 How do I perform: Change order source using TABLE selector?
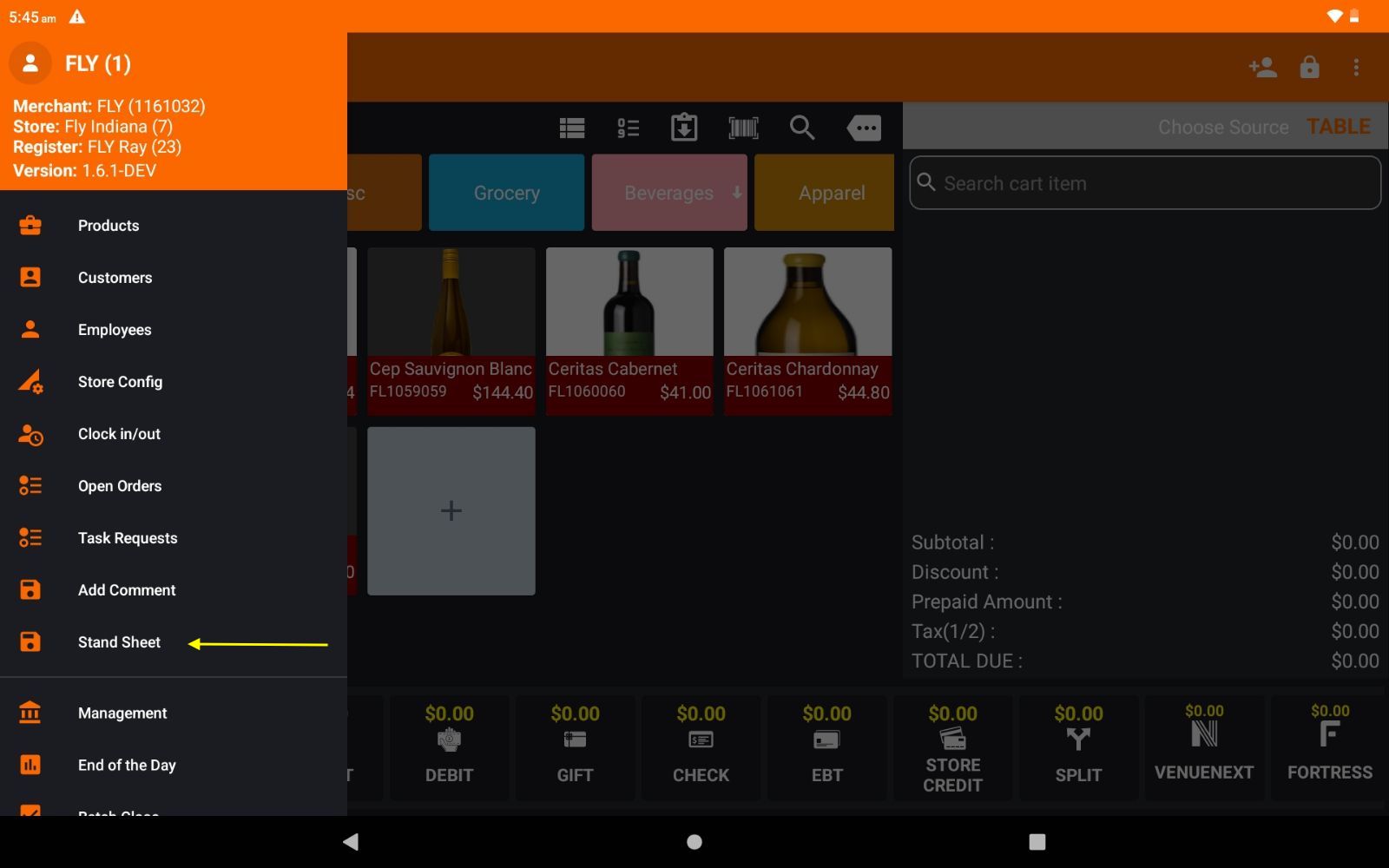(1338, 126)
